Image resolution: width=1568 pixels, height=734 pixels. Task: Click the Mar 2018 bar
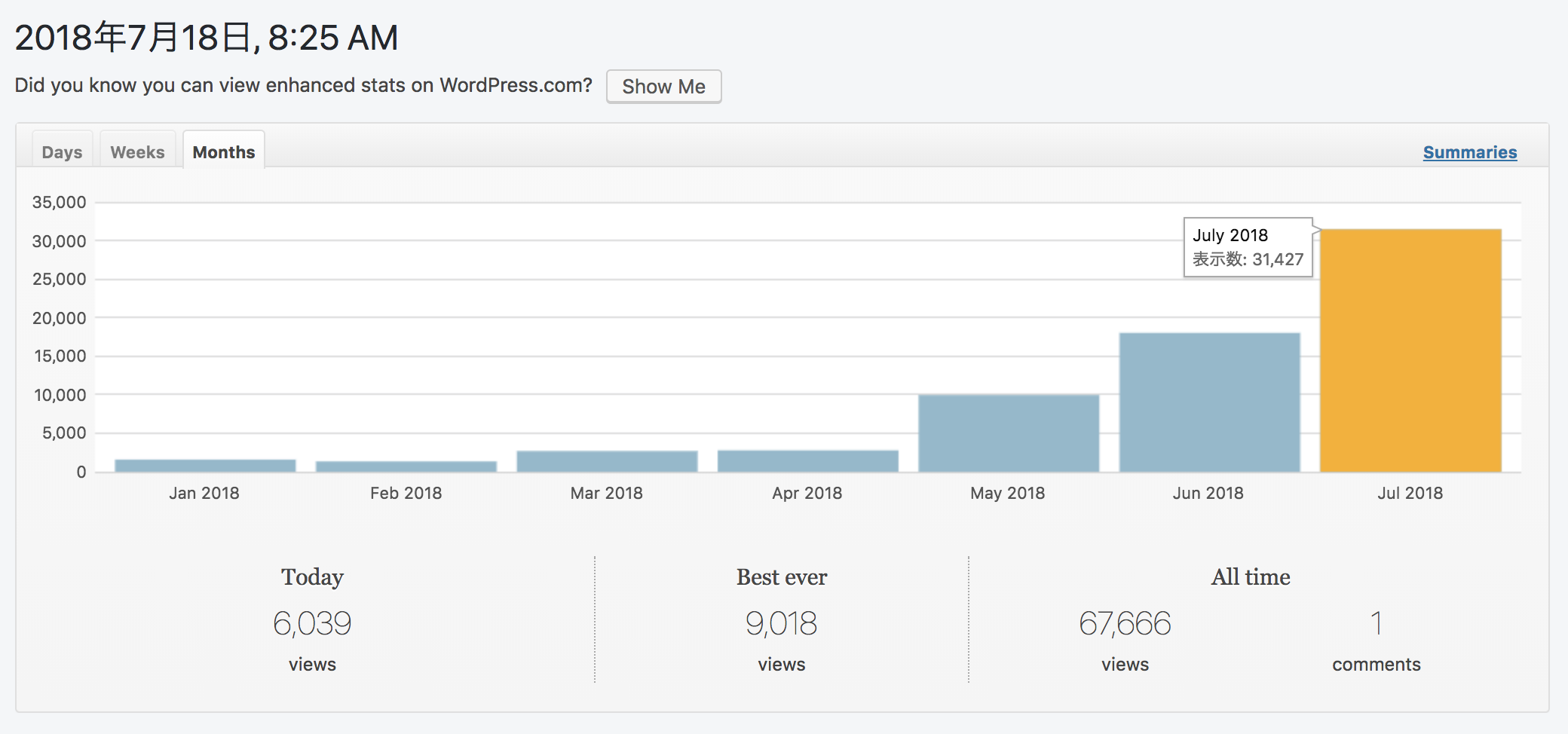pos(607,461)
